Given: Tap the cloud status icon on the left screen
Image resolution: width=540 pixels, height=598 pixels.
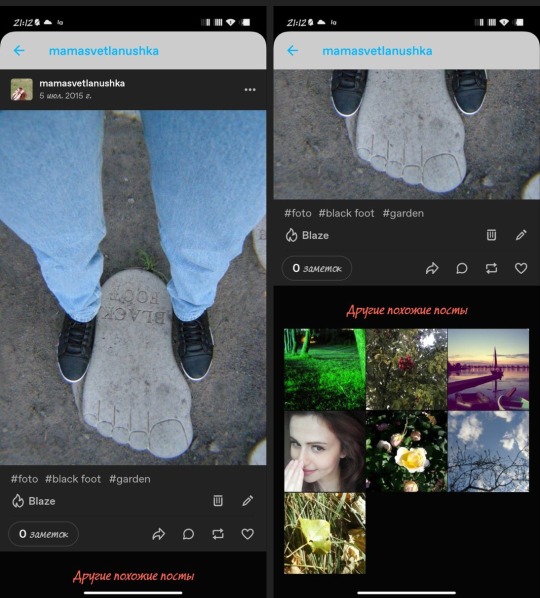Looking at the screenshot, I should pos(48,22).
